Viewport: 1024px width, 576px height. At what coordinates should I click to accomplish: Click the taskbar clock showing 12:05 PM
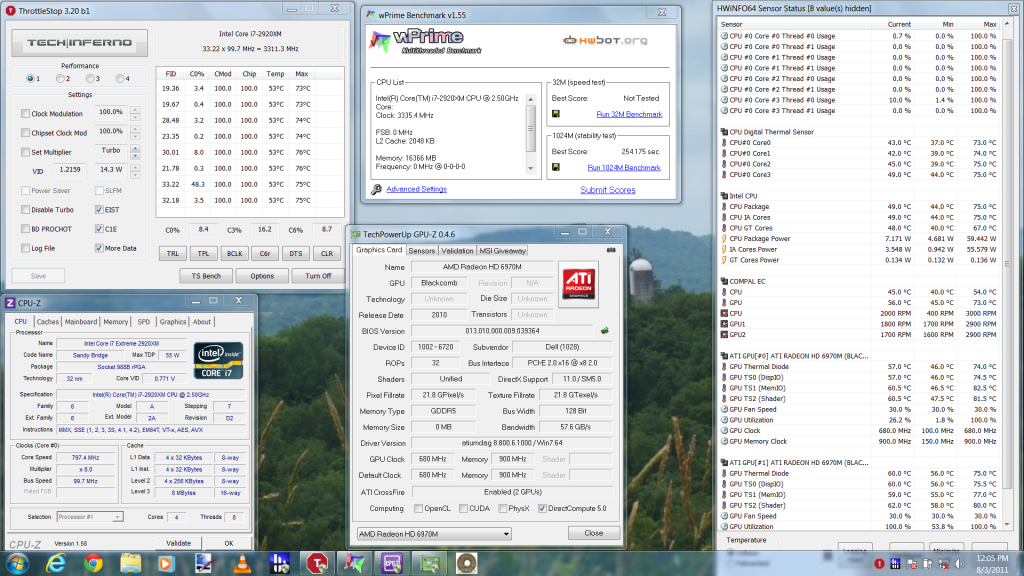[x=992, y=564]
